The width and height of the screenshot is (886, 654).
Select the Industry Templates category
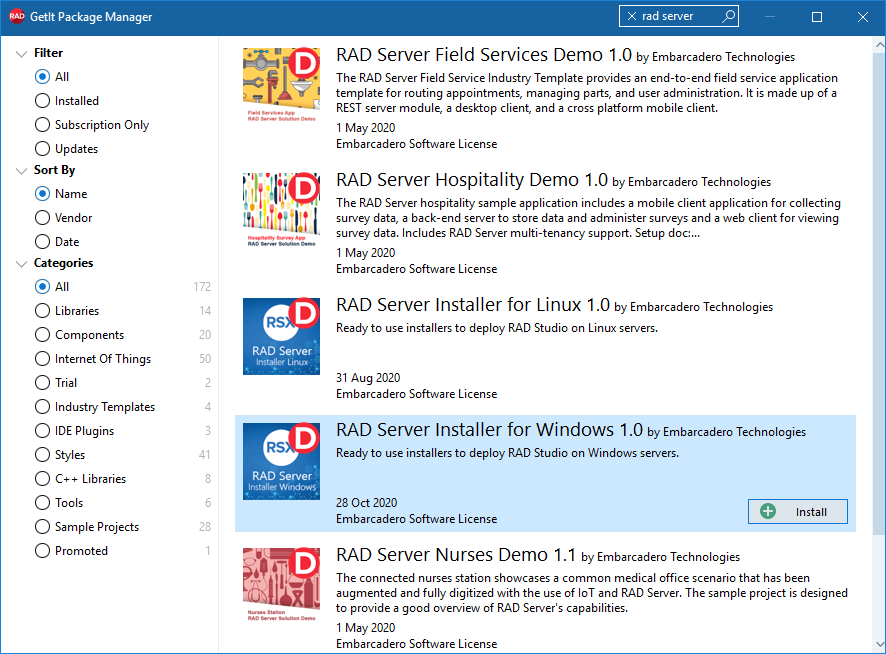pyautogui.click(x=95, y=406)
